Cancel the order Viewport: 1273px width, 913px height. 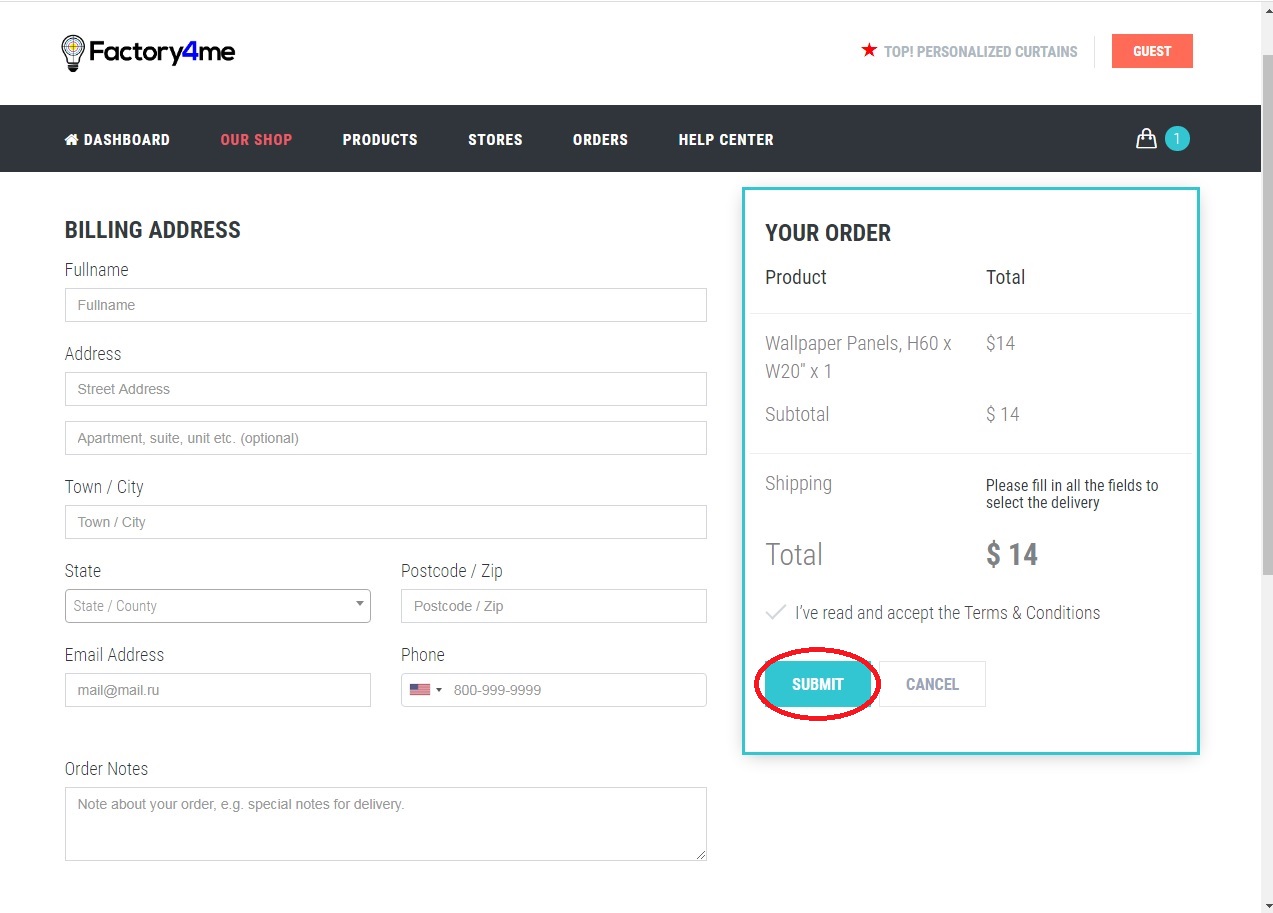(x=932, y=684)
